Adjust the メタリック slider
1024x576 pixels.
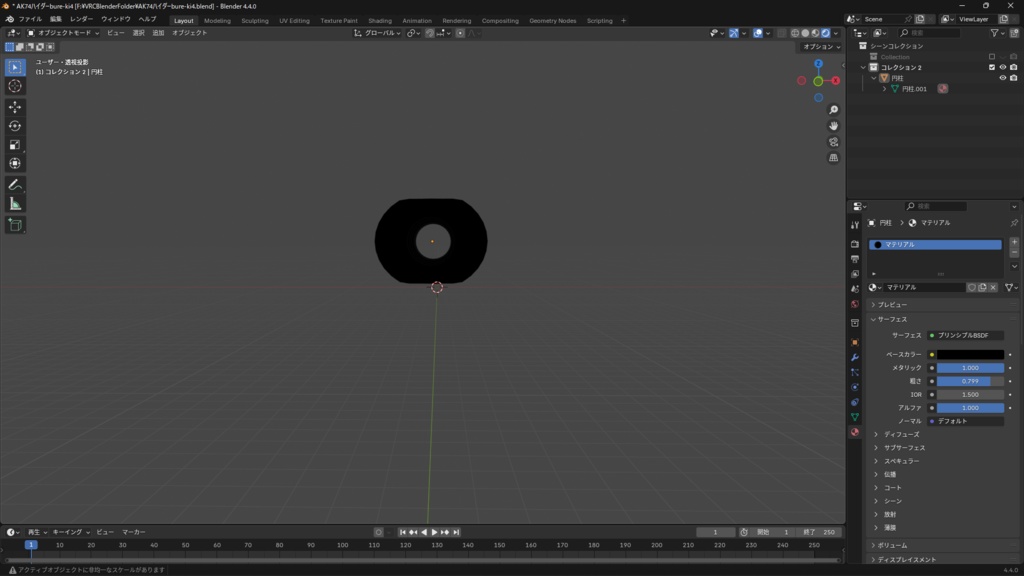pos(970,368)
